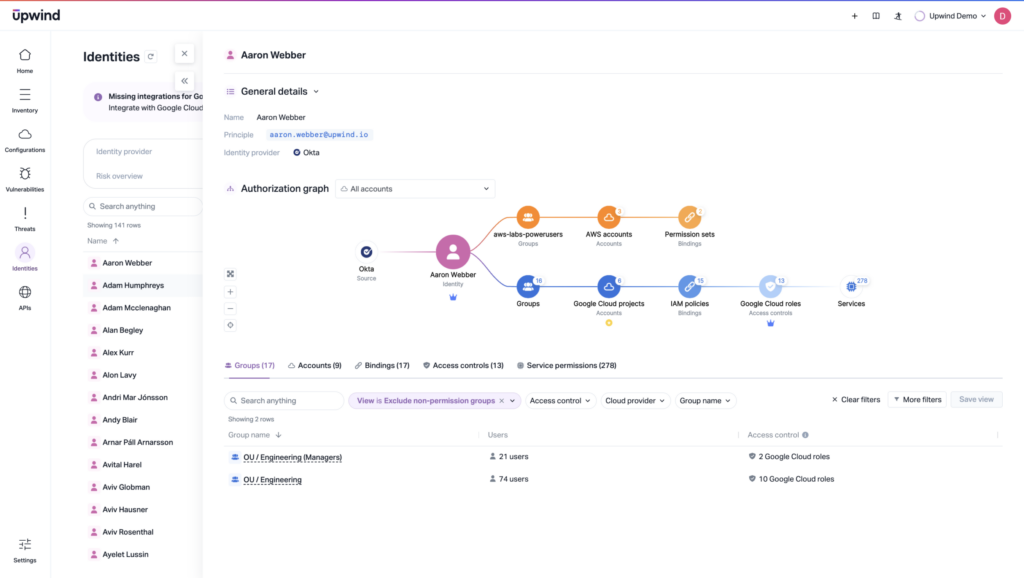The image size is (1024, 578).
Task: Click the Upwind logo
Action: (37, 15)
